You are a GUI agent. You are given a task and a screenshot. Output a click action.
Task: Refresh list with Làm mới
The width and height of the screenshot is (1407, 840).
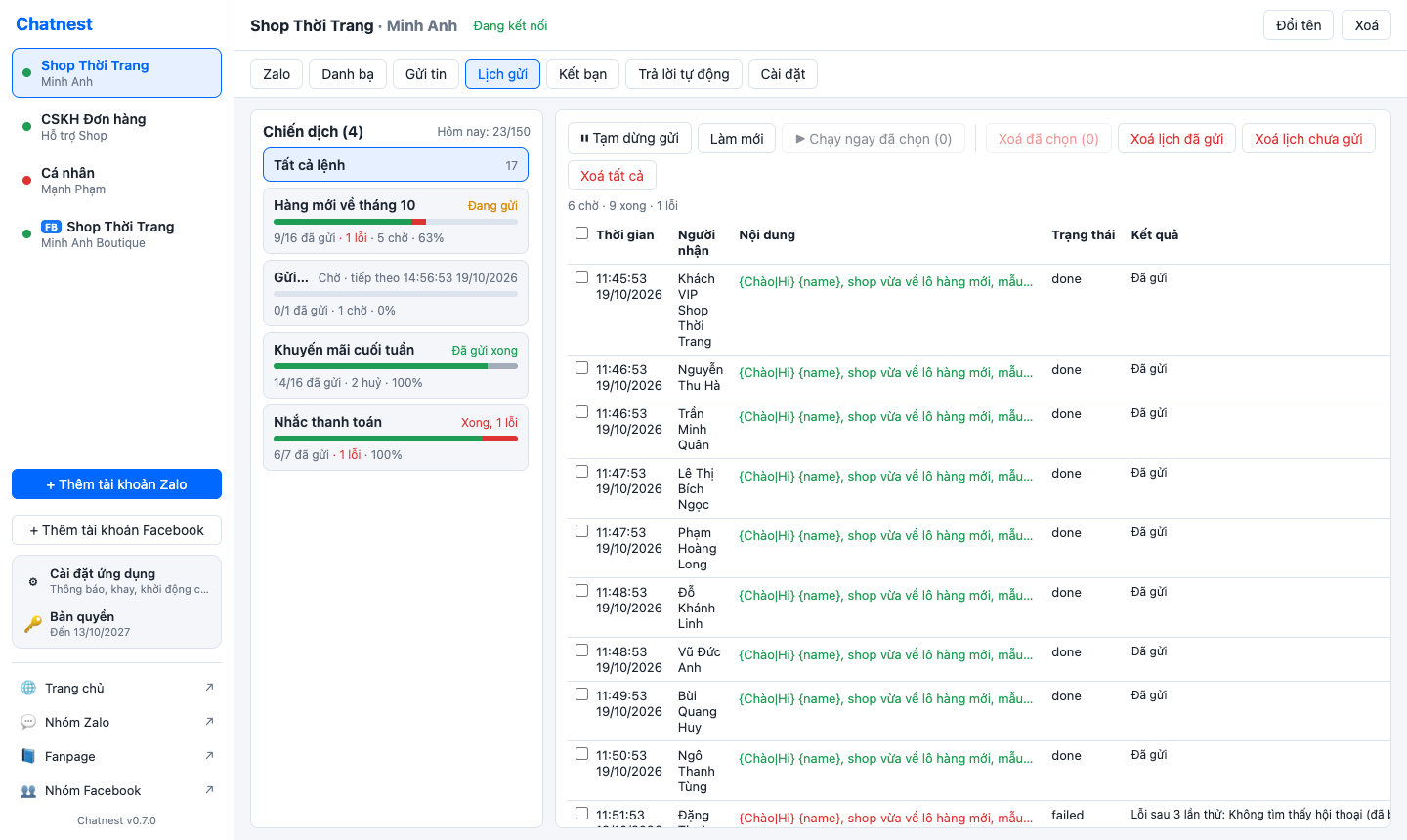pos(737,139)
